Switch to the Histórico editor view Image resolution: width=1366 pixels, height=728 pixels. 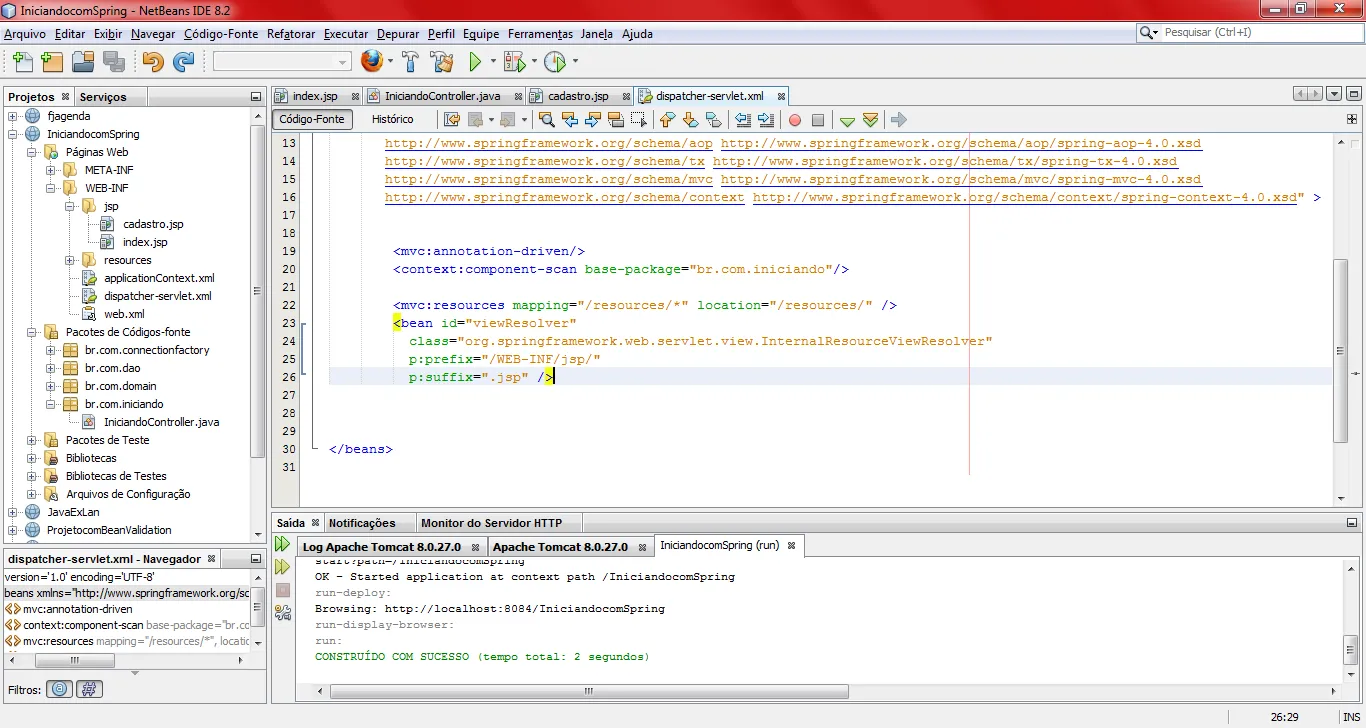pos(392,119)
